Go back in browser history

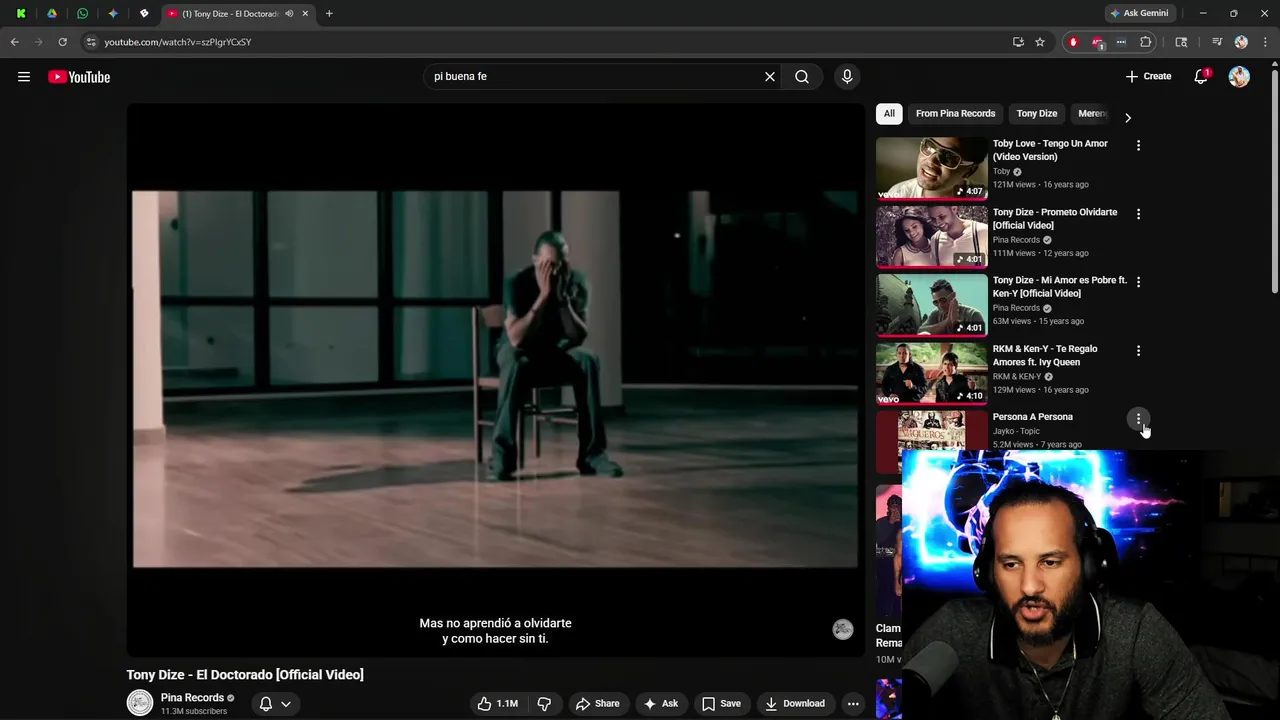[x=14, y=42]
